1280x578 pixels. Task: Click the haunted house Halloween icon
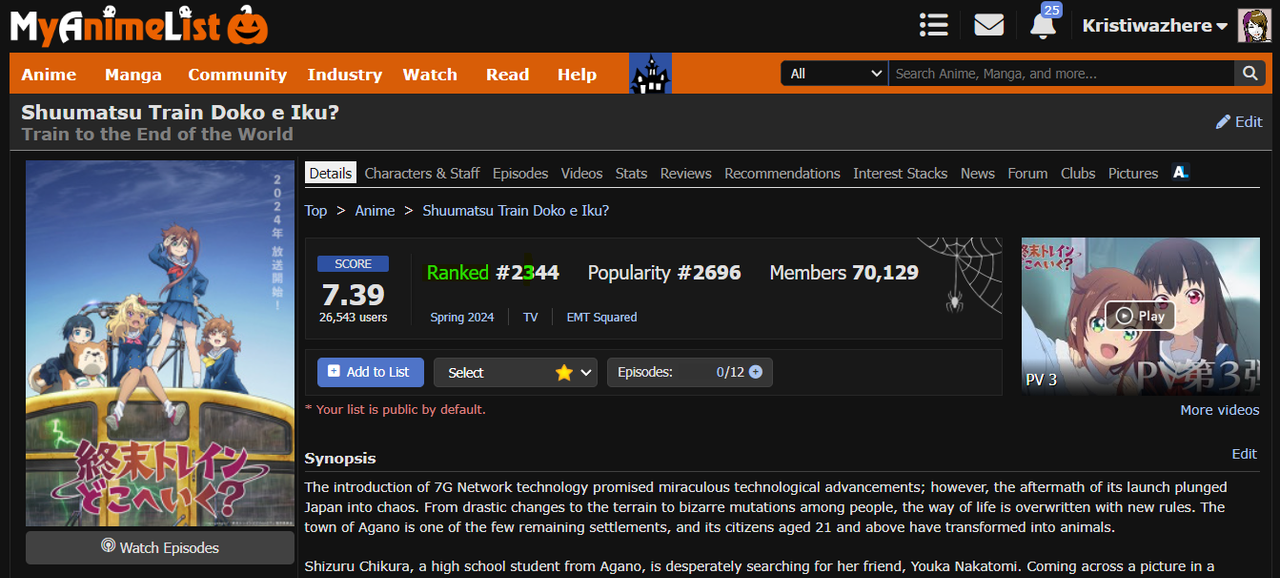click(x=650, y=74)
